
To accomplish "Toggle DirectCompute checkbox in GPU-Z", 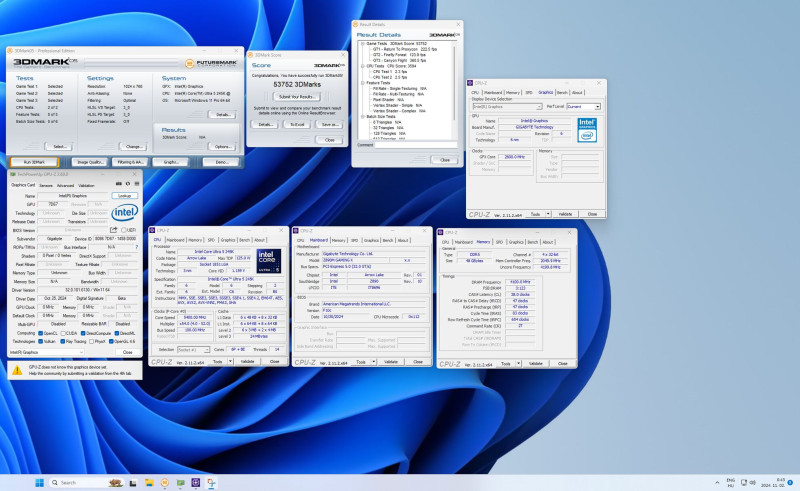I will (84, 333).
